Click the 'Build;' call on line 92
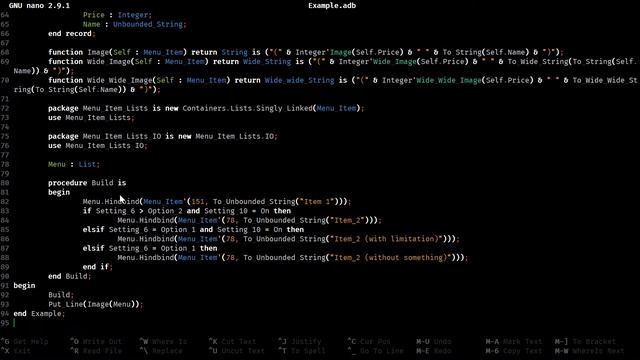 (61, 295)
